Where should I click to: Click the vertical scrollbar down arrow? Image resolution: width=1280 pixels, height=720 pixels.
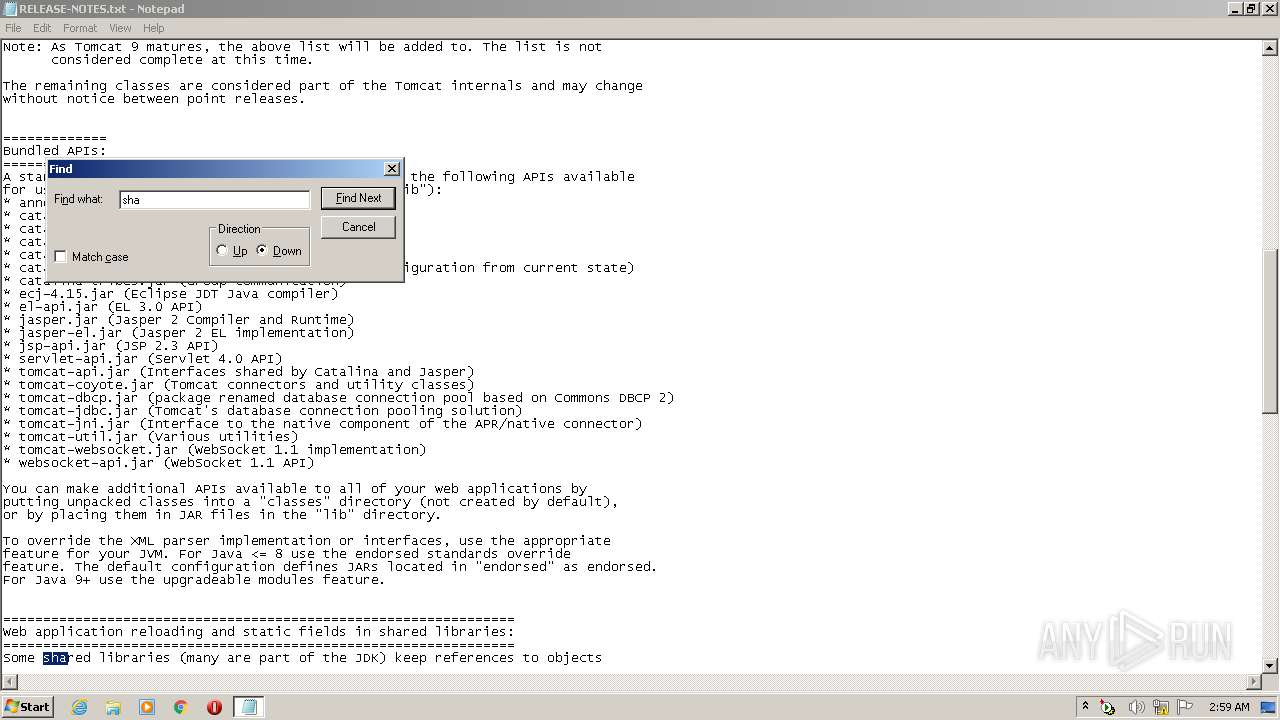click(1270, 666)
